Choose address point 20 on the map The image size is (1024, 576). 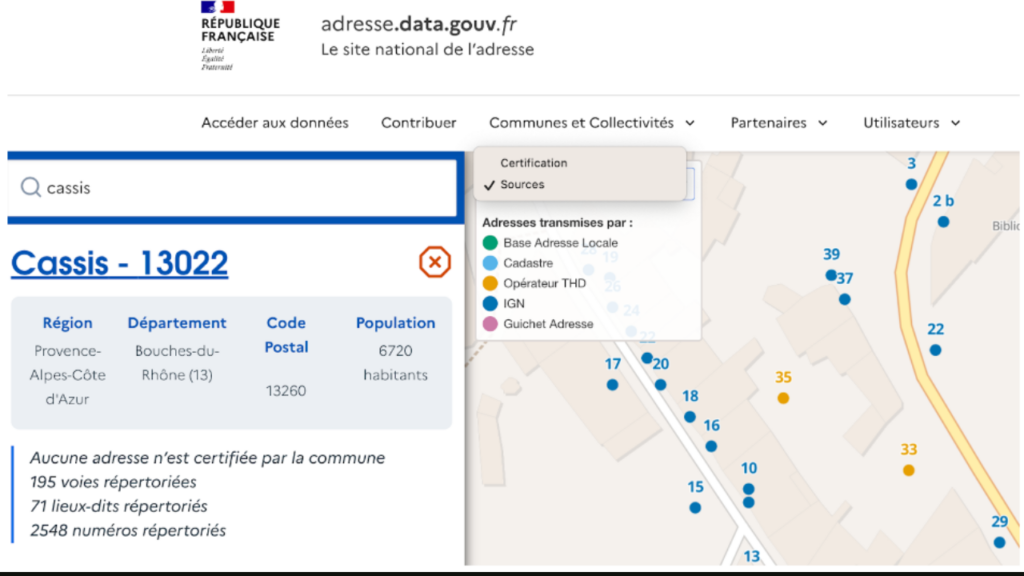click(660, 385)
